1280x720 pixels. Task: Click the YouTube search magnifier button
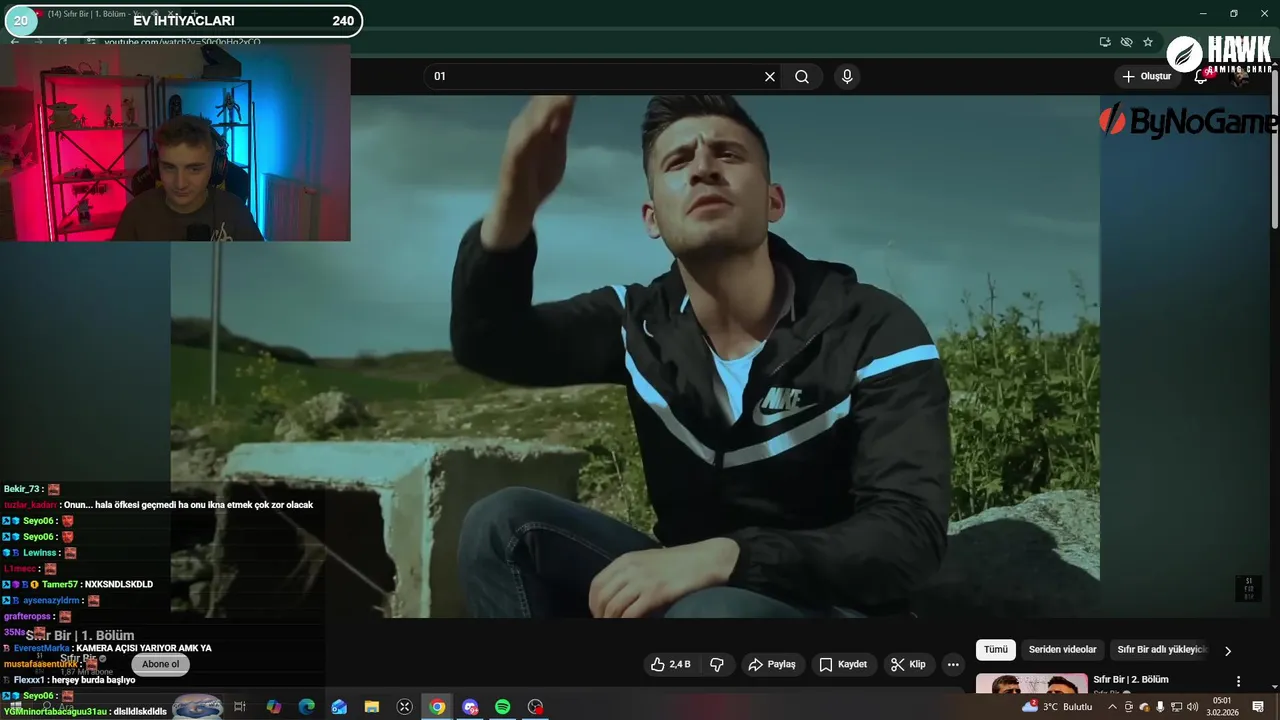pos(802,77)
